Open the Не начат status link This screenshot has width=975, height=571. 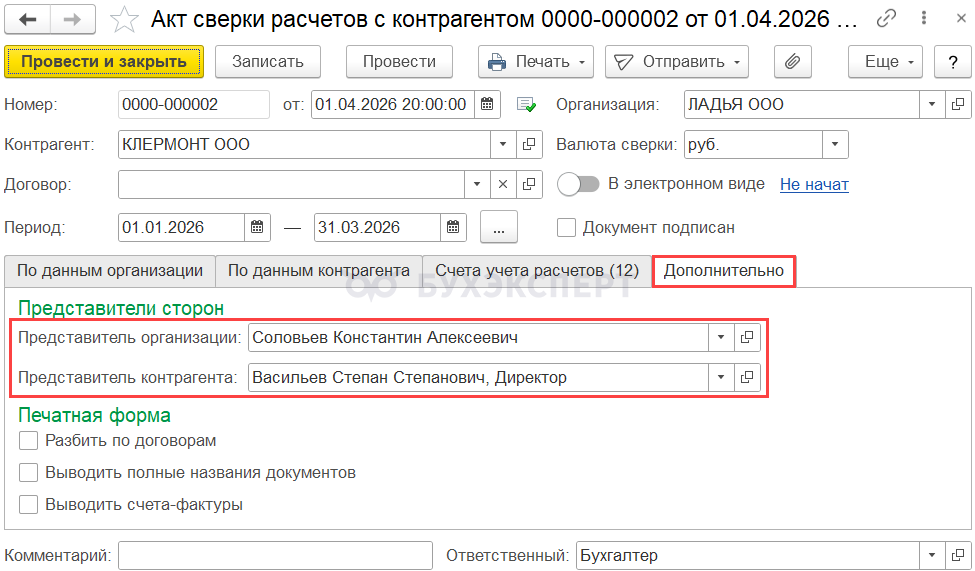coord(814,185)
